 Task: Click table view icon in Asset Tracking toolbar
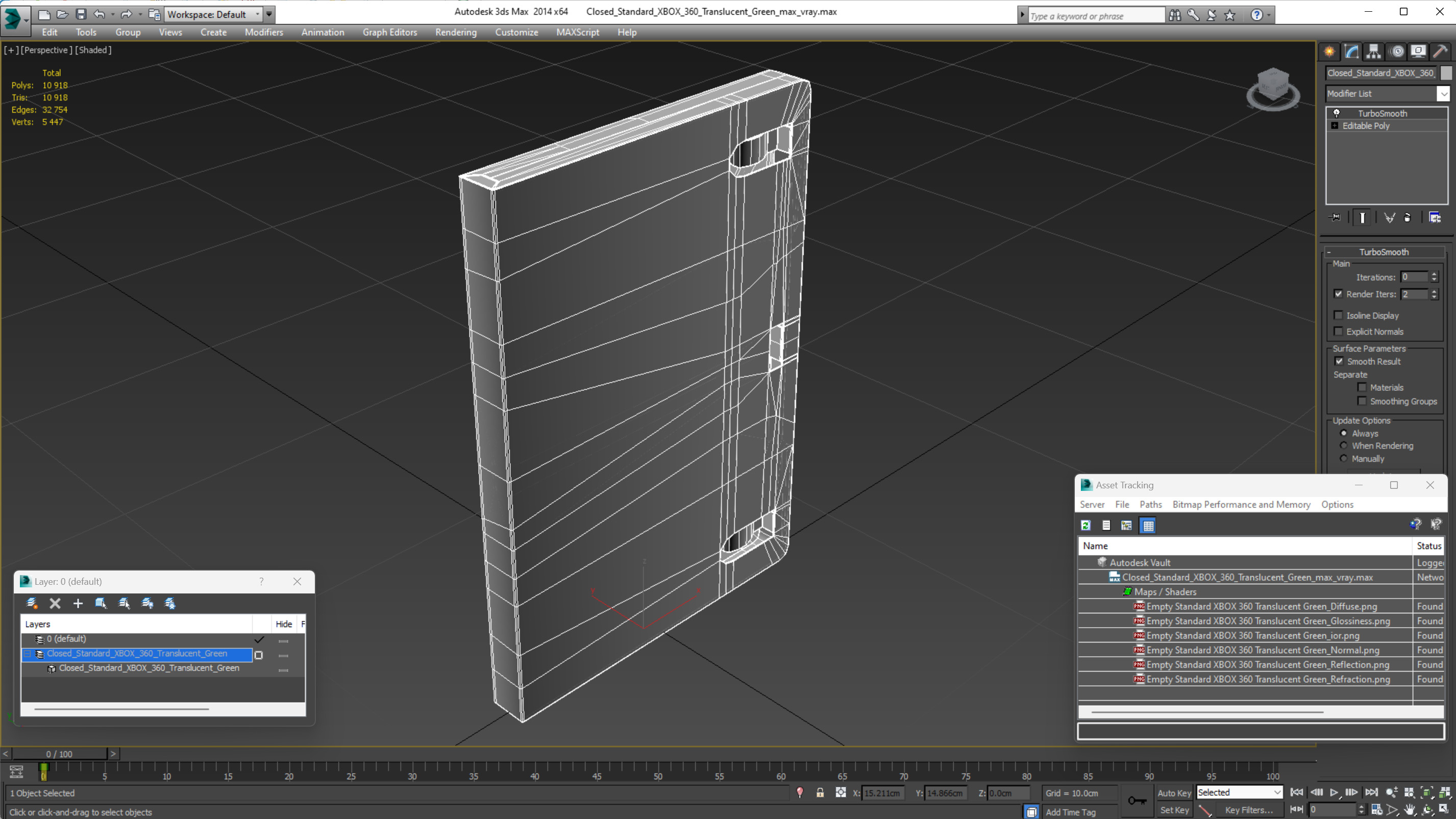click(1148, 525)
